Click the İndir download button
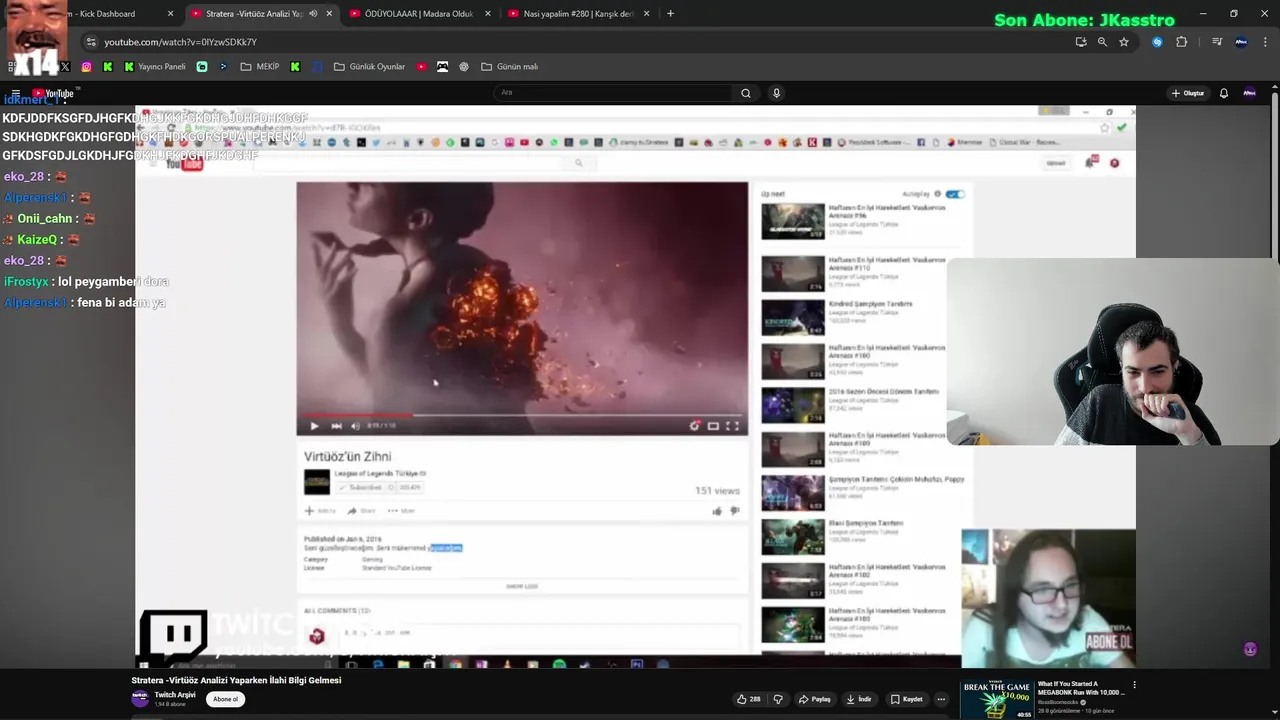 click(859, 699)
